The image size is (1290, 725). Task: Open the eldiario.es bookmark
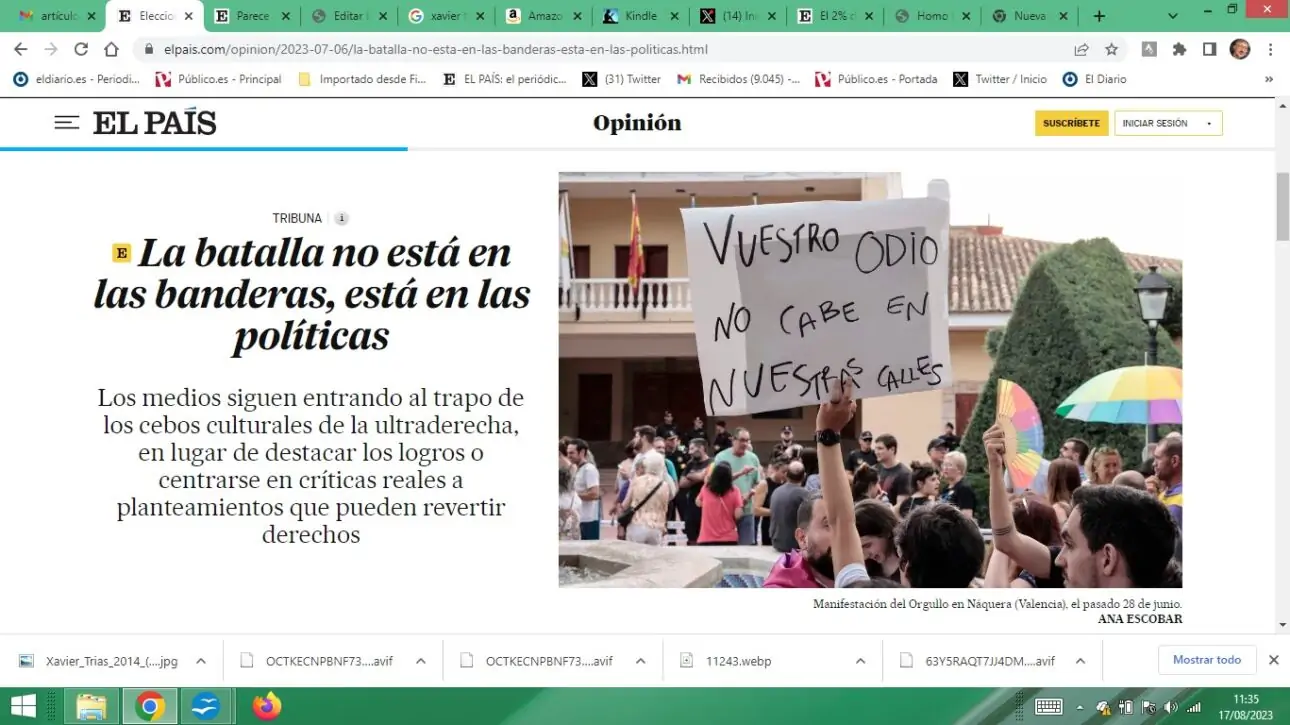[76, 79]
